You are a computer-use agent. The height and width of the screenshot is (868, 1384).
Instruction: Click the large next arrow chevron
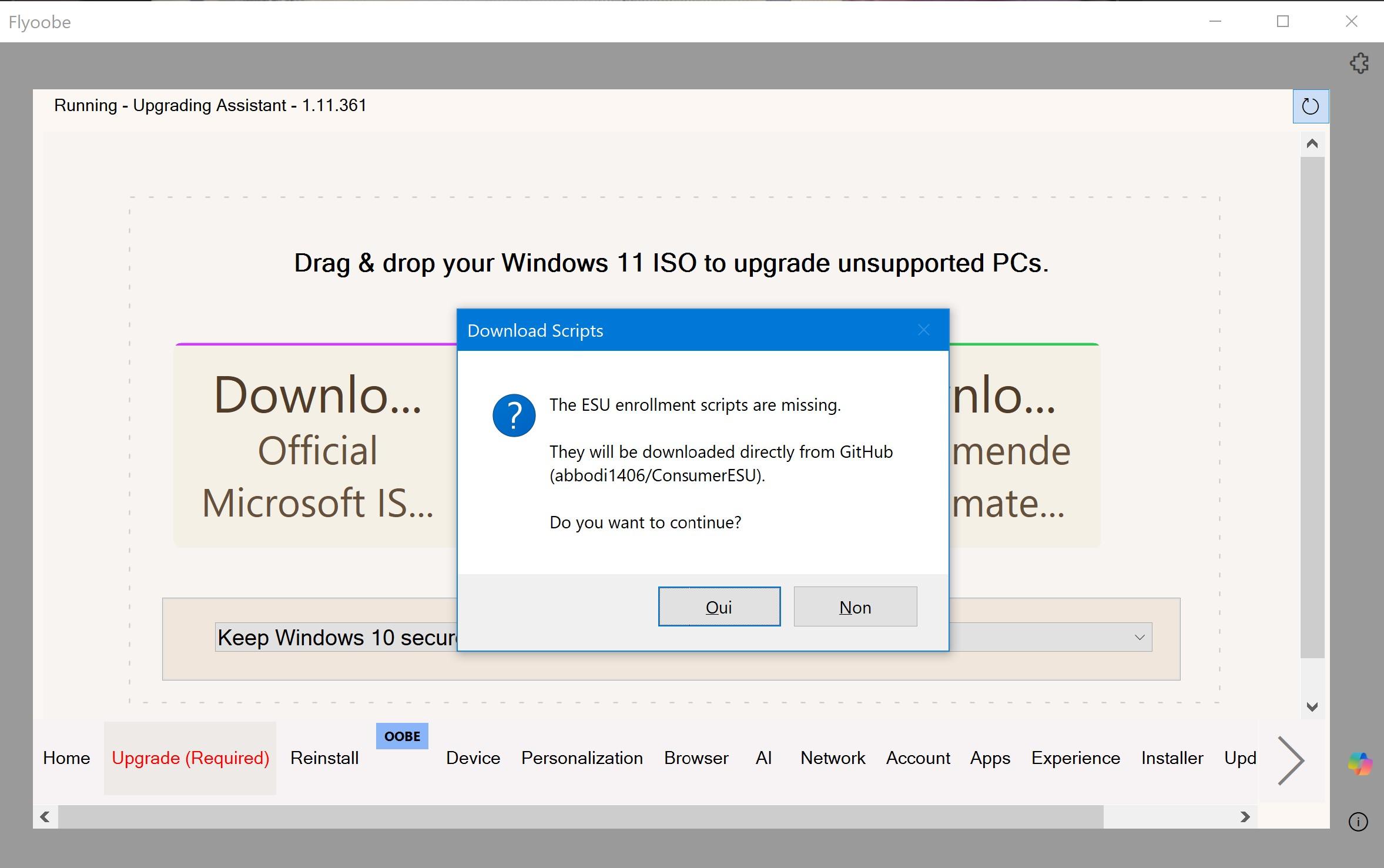click(x=1291, y=760)
